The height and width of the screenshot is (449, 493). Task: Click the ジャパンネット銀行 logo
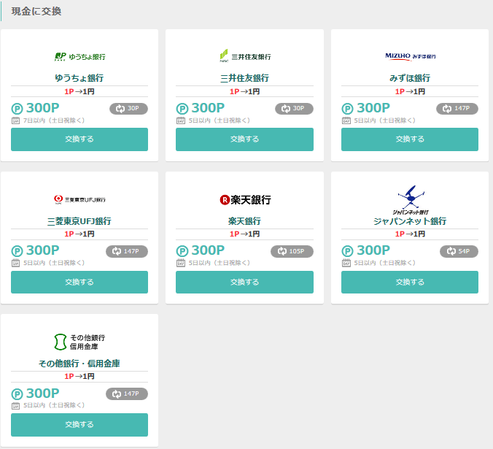click(410, 200)
